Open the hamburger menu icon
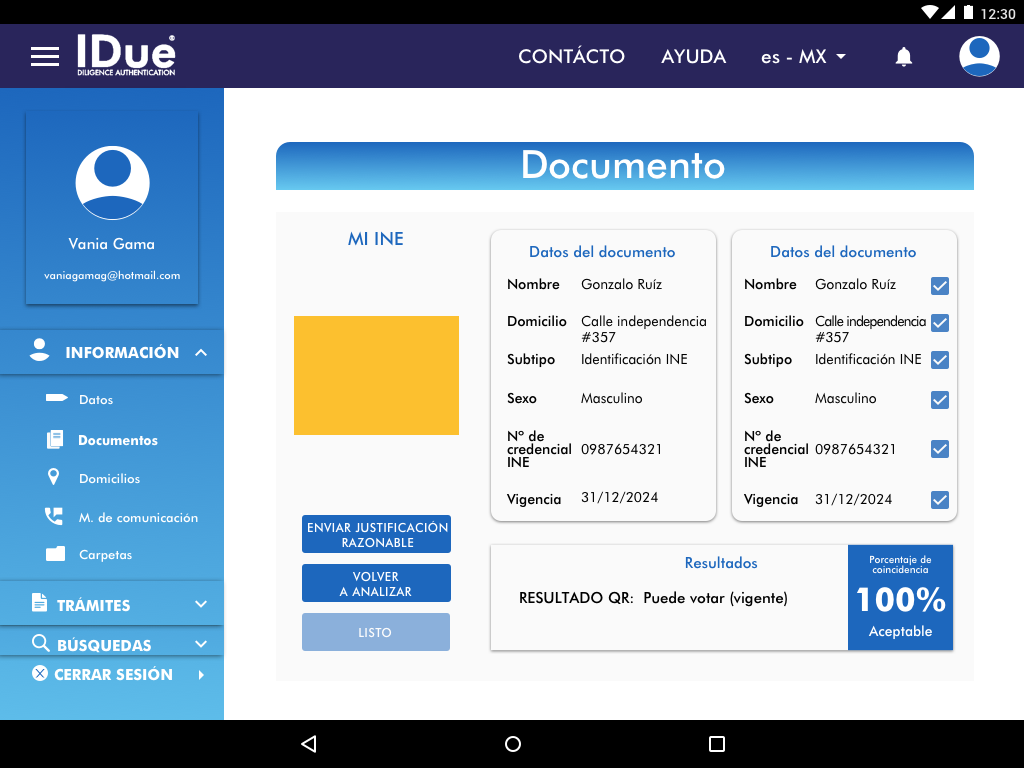The height and width of the screenshot is (768, 1024). tap(45, 56)
